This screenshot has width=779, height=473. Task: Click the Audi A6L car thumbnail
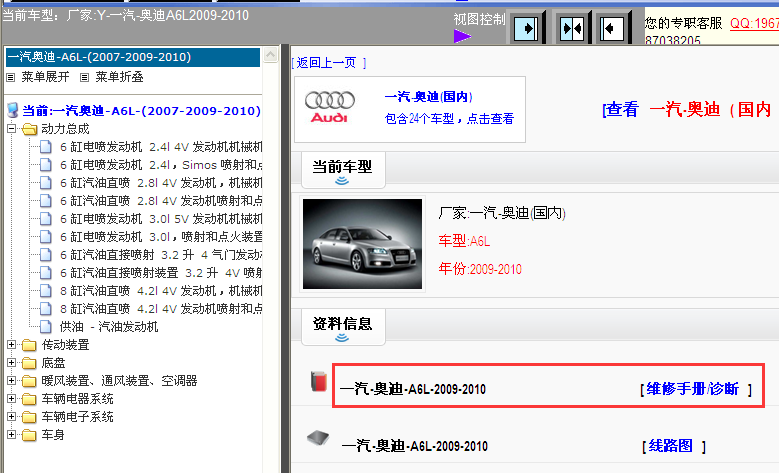click(x=363, y=244)
